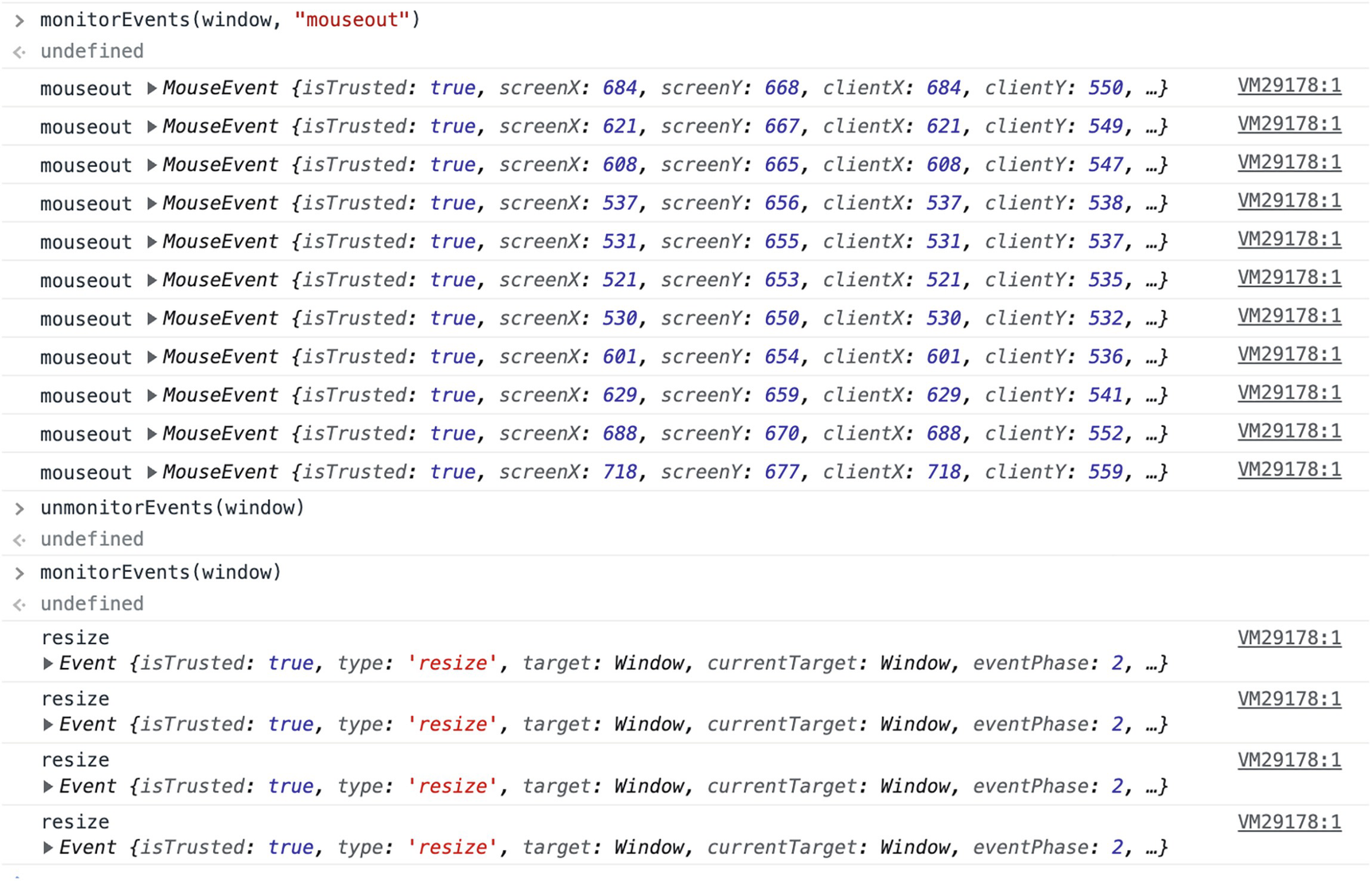Open VM29178:1 source link for screenX 531 row
The height and width of the screenshot is (881, 1372).
coord(1288,239)
